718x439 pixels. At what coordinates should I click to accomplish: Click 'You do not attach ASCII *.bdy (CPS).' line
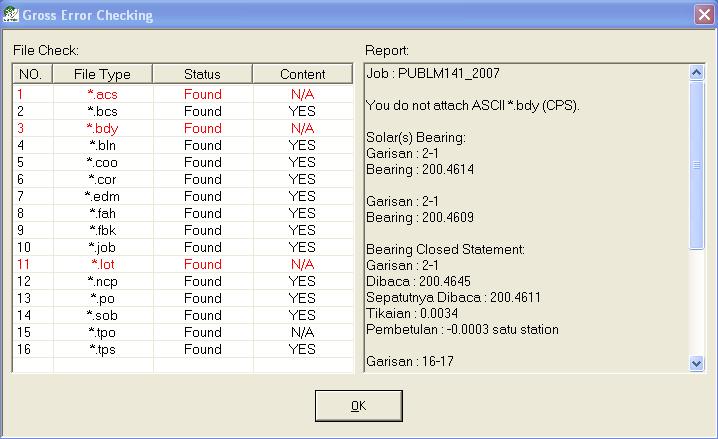473,105
